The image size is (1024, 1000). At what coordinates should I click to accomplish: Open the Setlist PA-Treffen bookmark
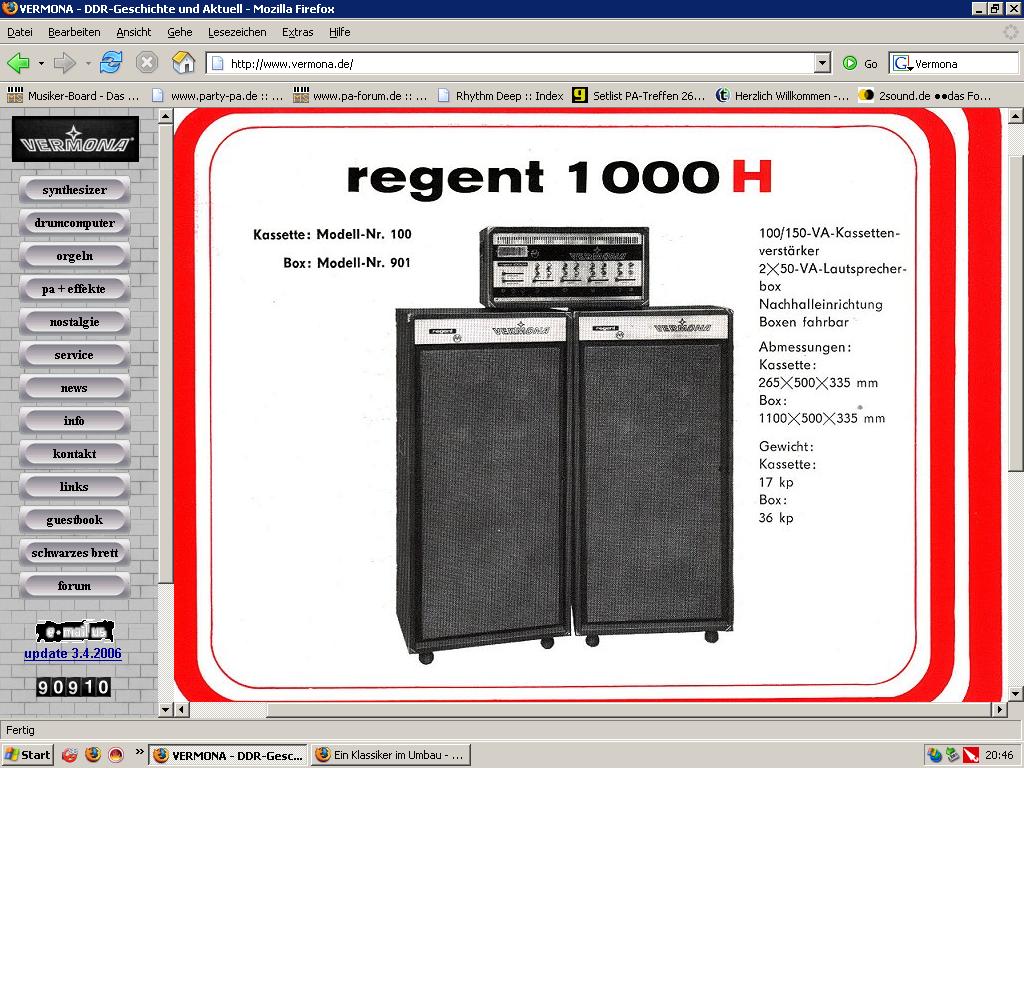coord(639,96)
